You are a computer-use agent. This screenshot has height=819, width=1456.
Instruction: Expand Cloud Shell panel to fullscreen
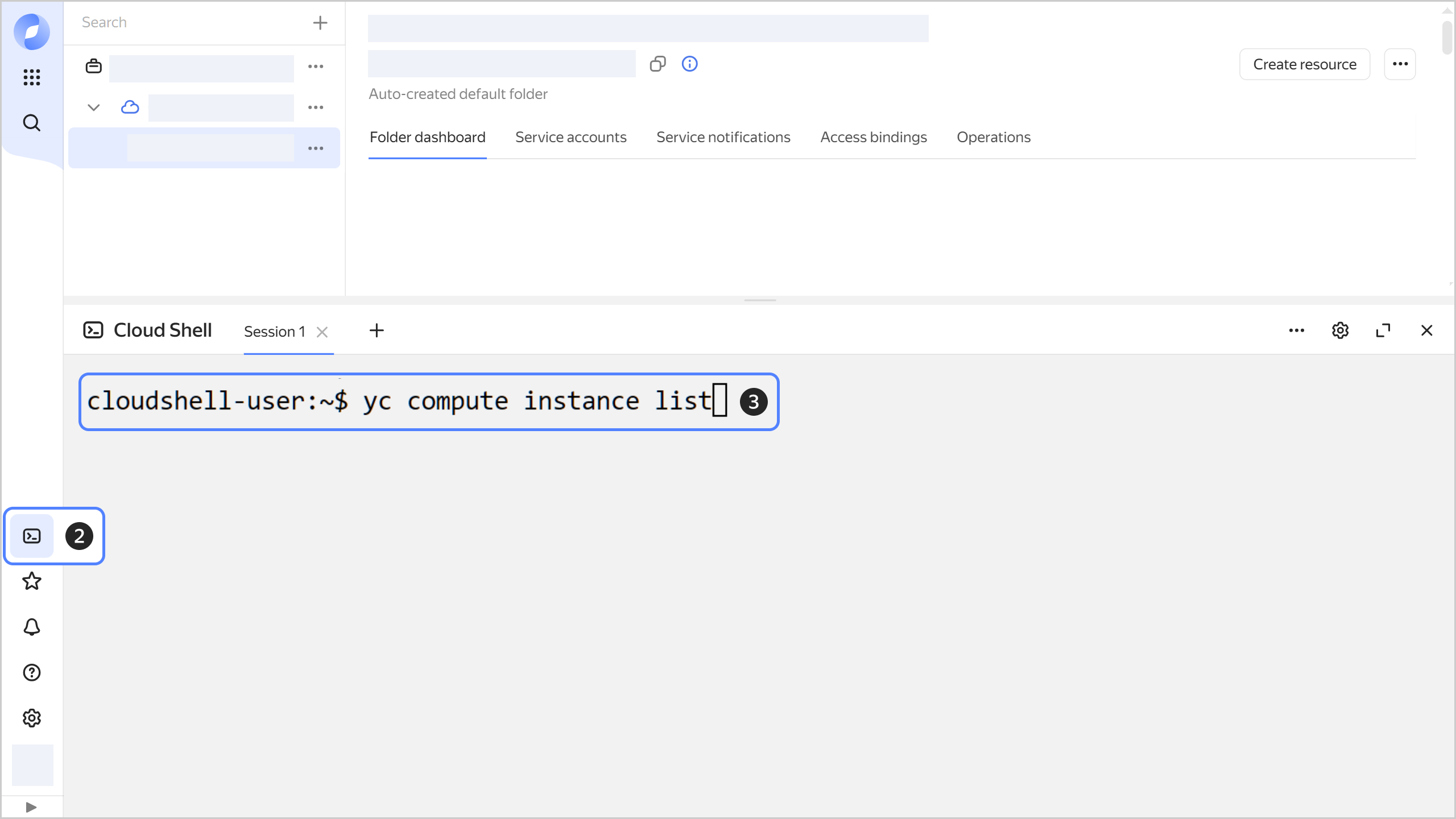tap(1383, 330)
